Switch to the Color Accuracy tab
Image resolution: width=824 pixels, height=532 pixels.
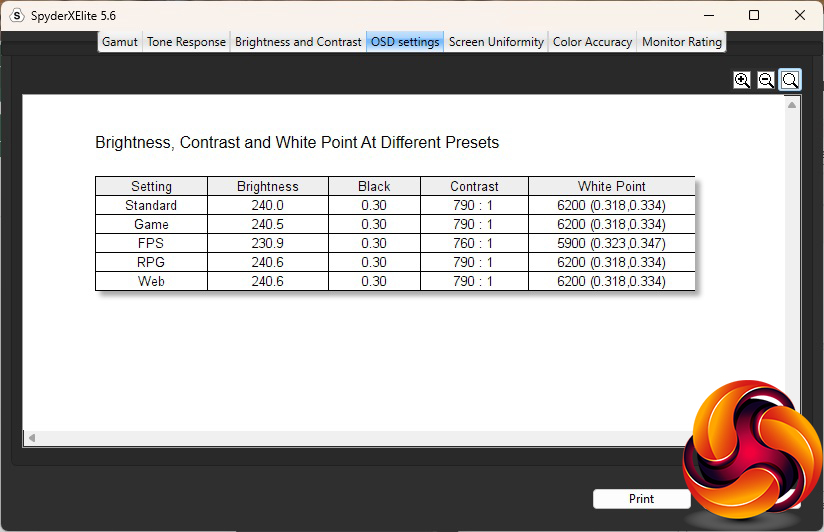pos(592,42)
